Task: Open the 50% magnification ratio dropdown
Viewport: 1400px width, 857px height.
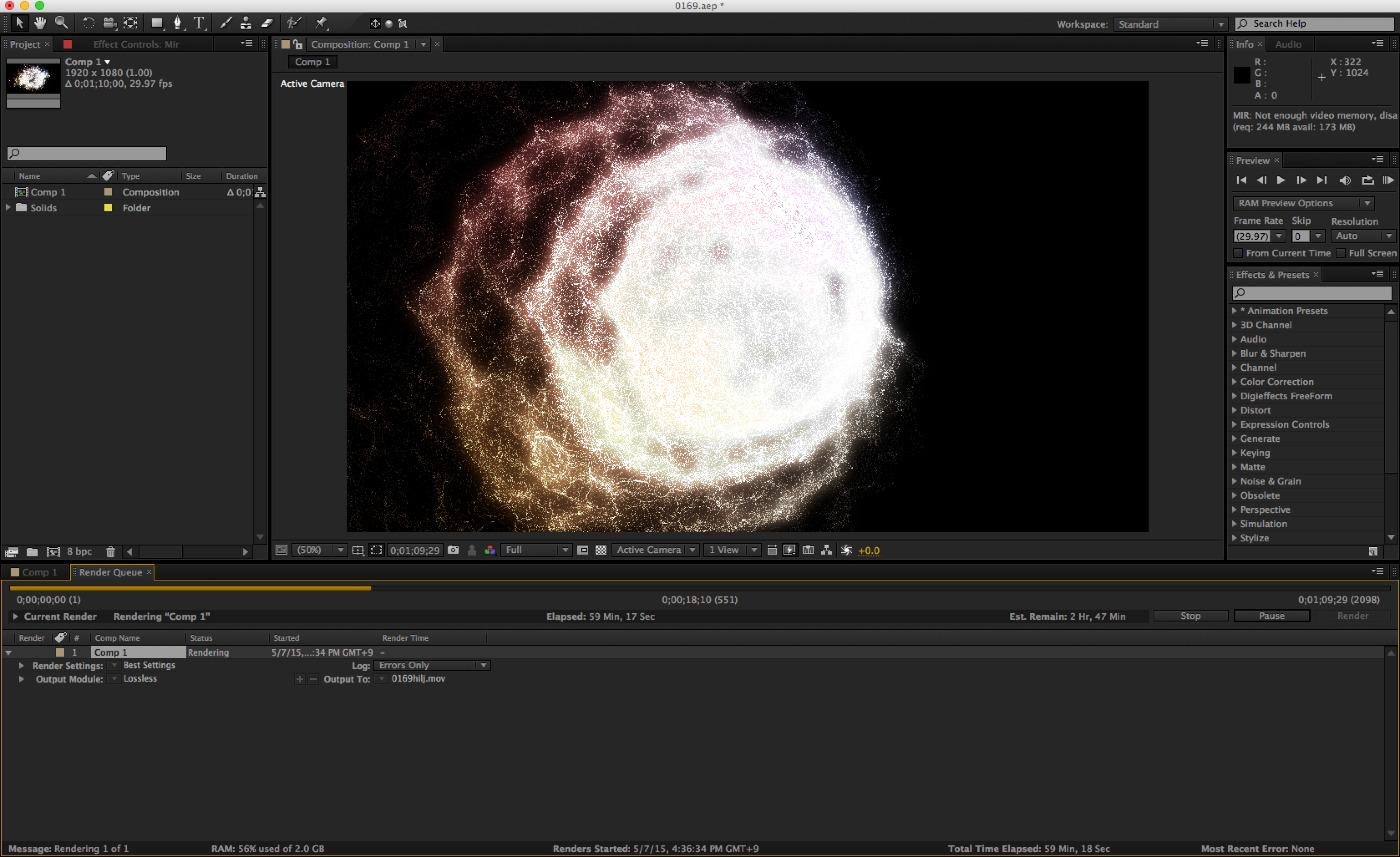Action: 318,549
